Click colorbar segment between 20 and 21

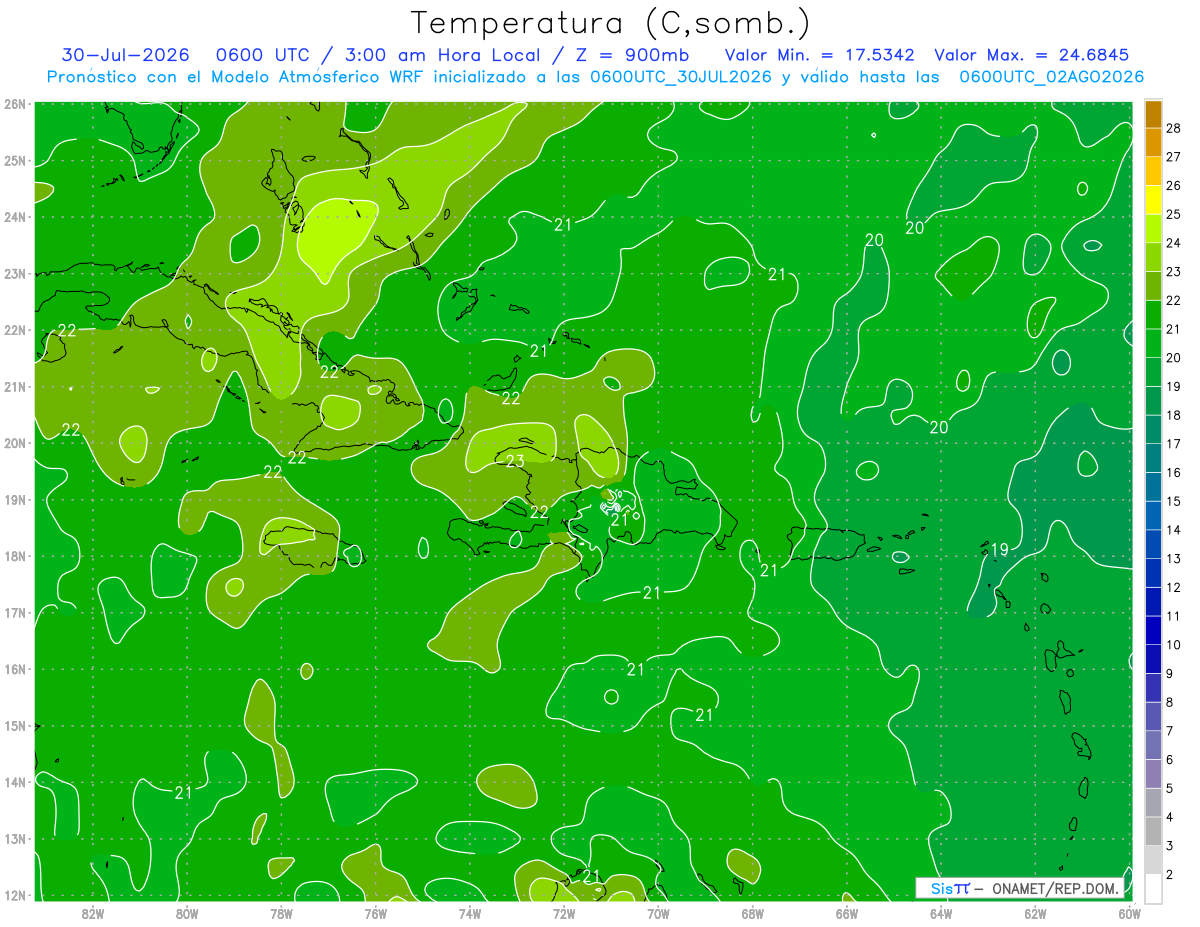1153,344
